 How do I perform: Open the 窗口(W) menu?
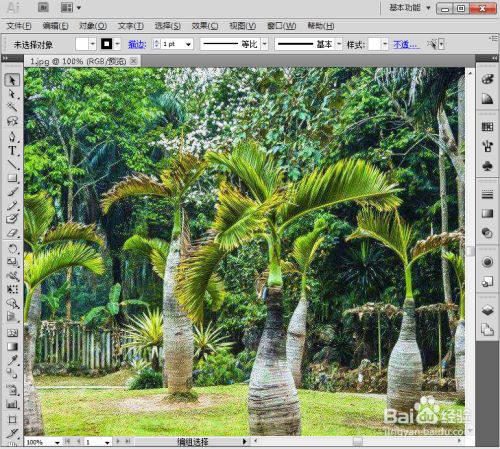[282, 26]
